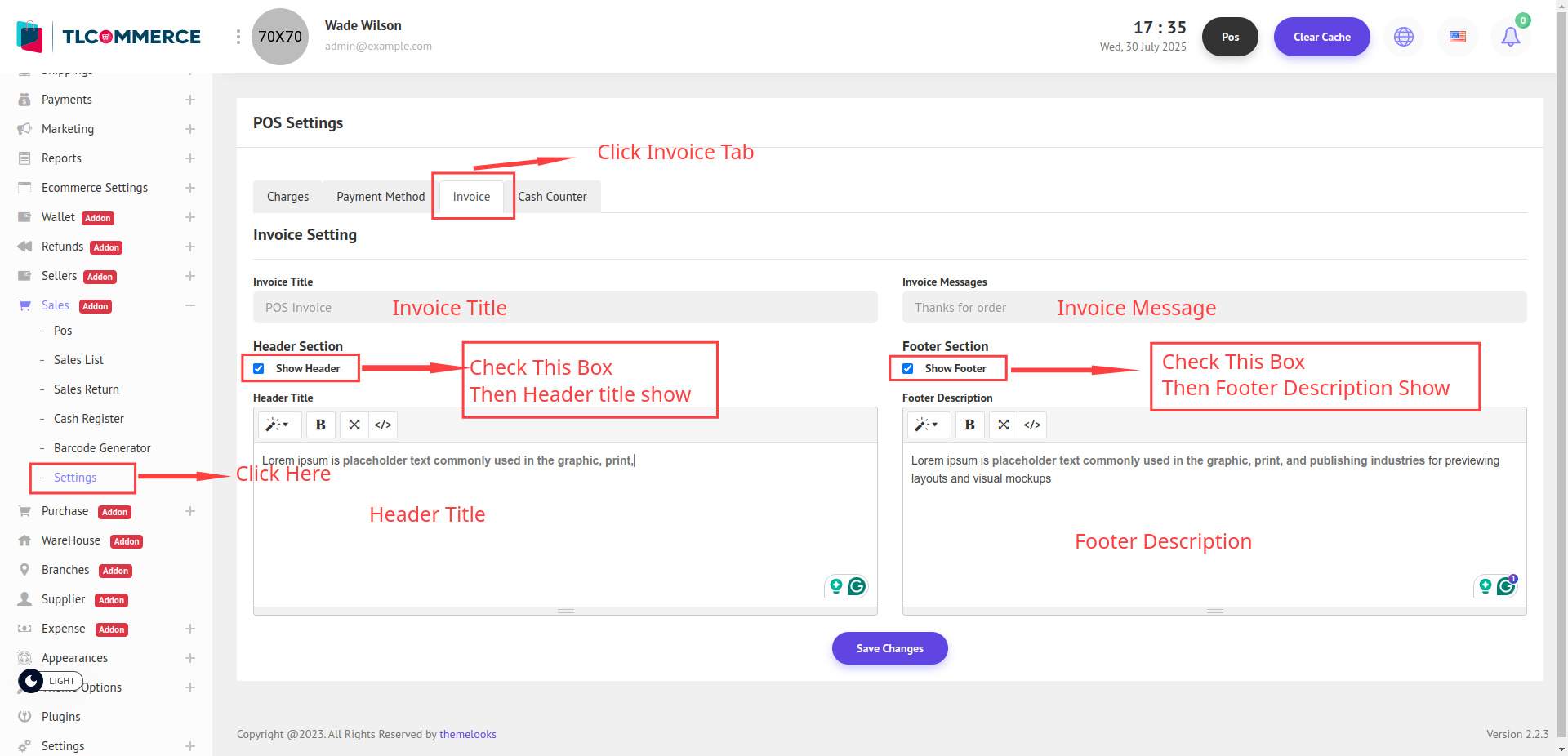Click the Clear Cache button

[1321, 37]
